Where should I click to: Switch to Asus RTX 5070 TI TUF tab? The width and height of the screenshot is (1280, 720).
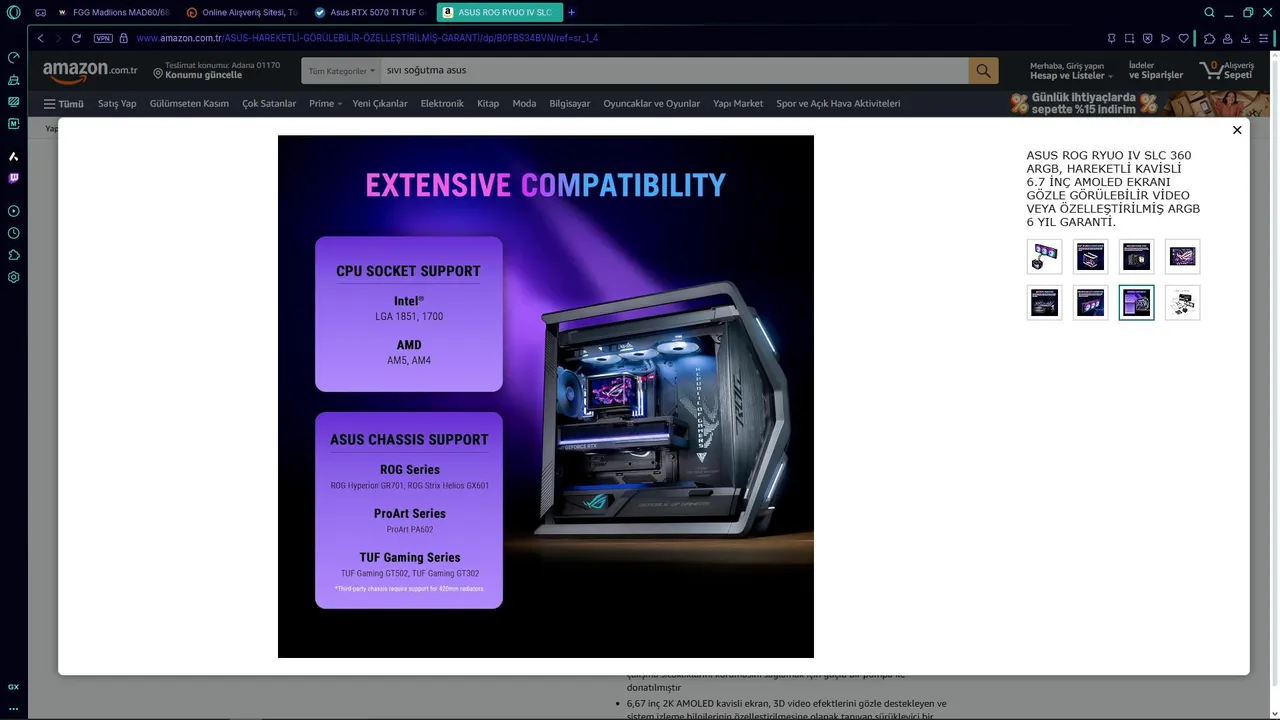point(371,12)
